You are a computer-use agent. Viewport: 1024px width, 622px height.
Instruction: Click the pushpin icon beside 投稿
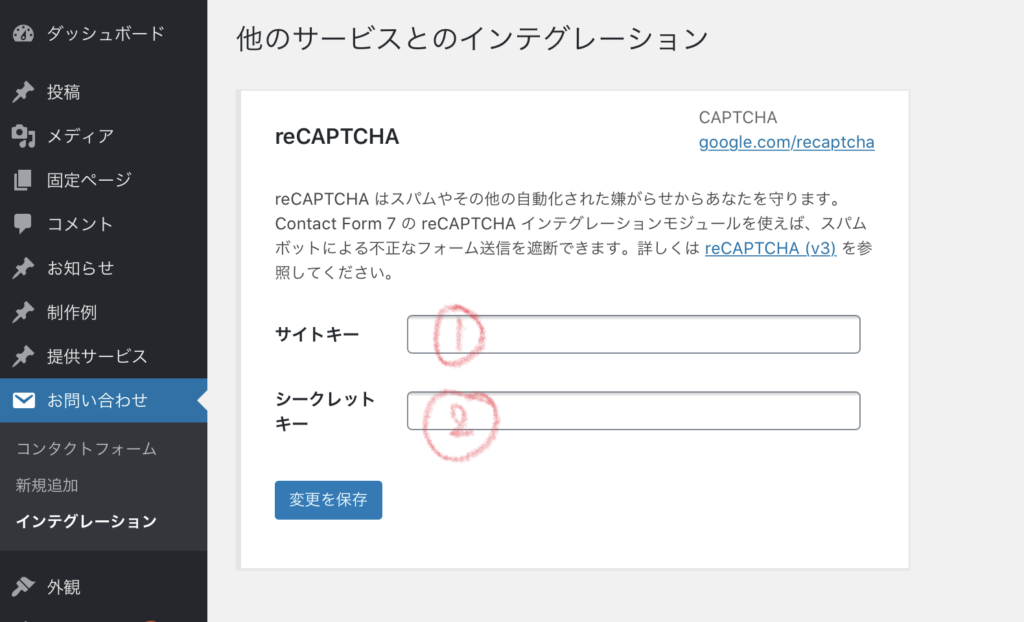[23, 92]
